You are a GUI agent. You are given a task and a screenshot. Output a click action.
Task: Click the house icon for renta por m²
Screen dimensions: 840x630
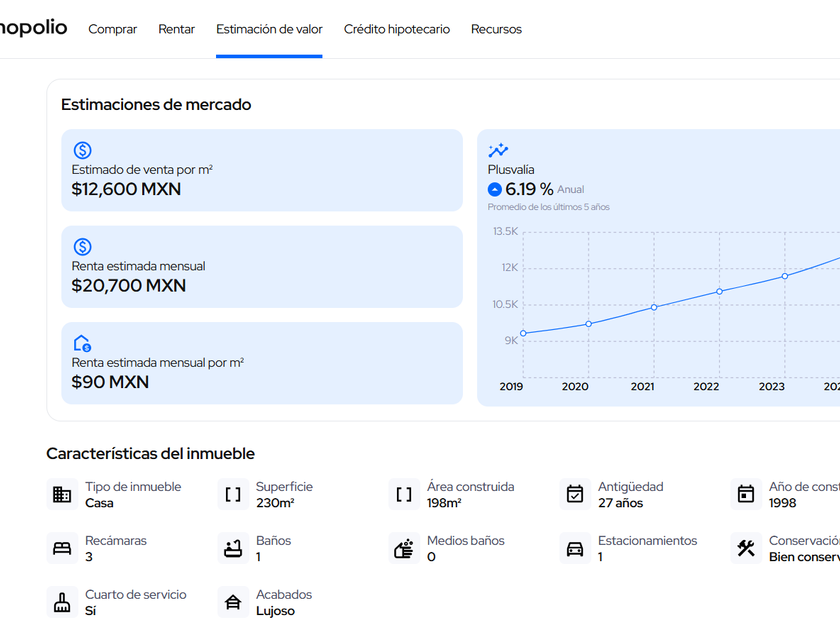tap(83, 344)
